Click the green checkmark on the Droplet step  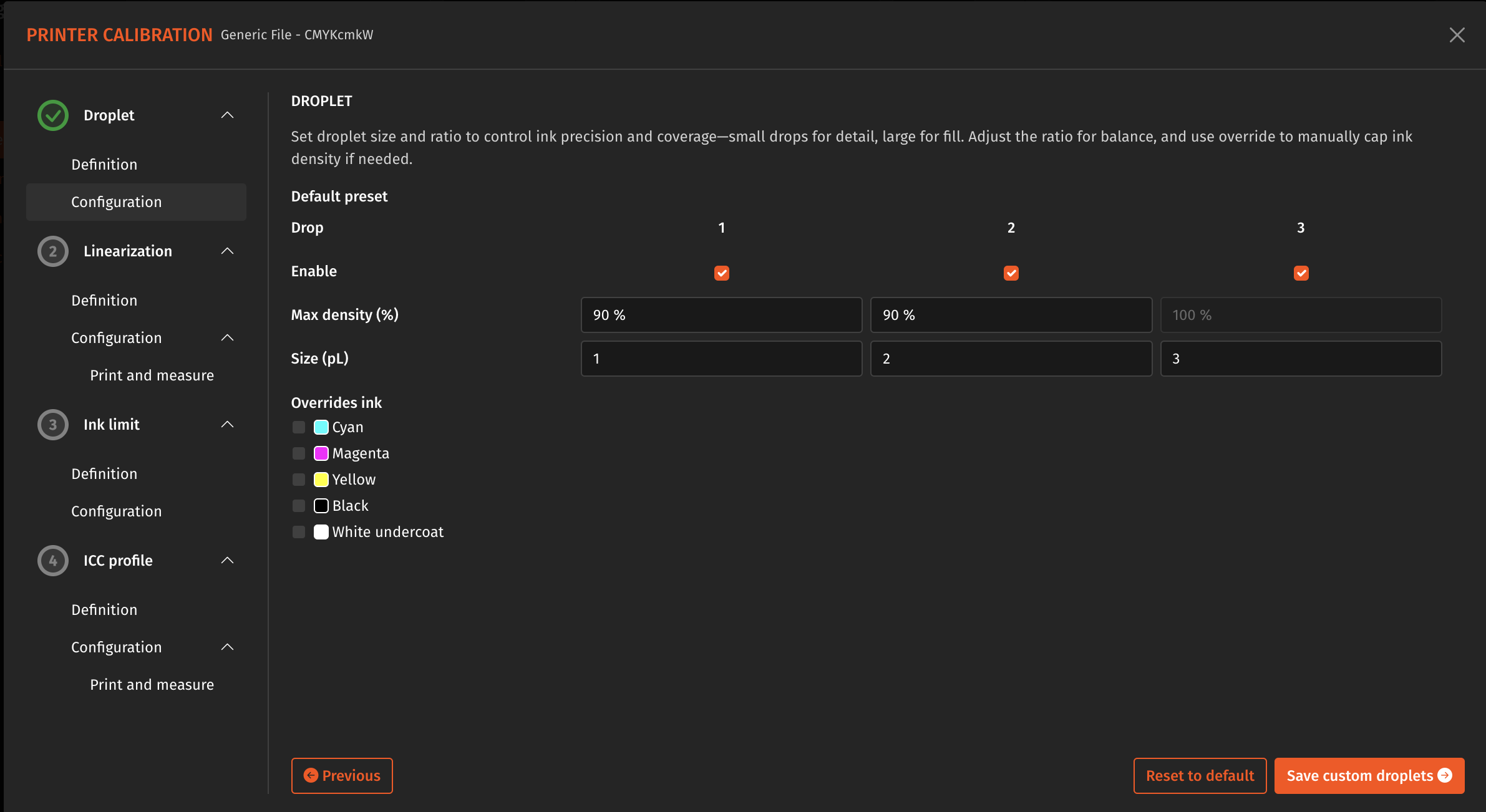(52, 115)
